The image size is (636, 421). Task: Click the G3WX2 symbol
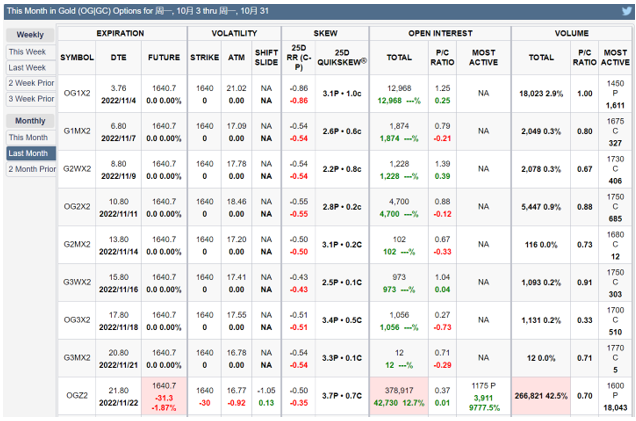(77, 283)
